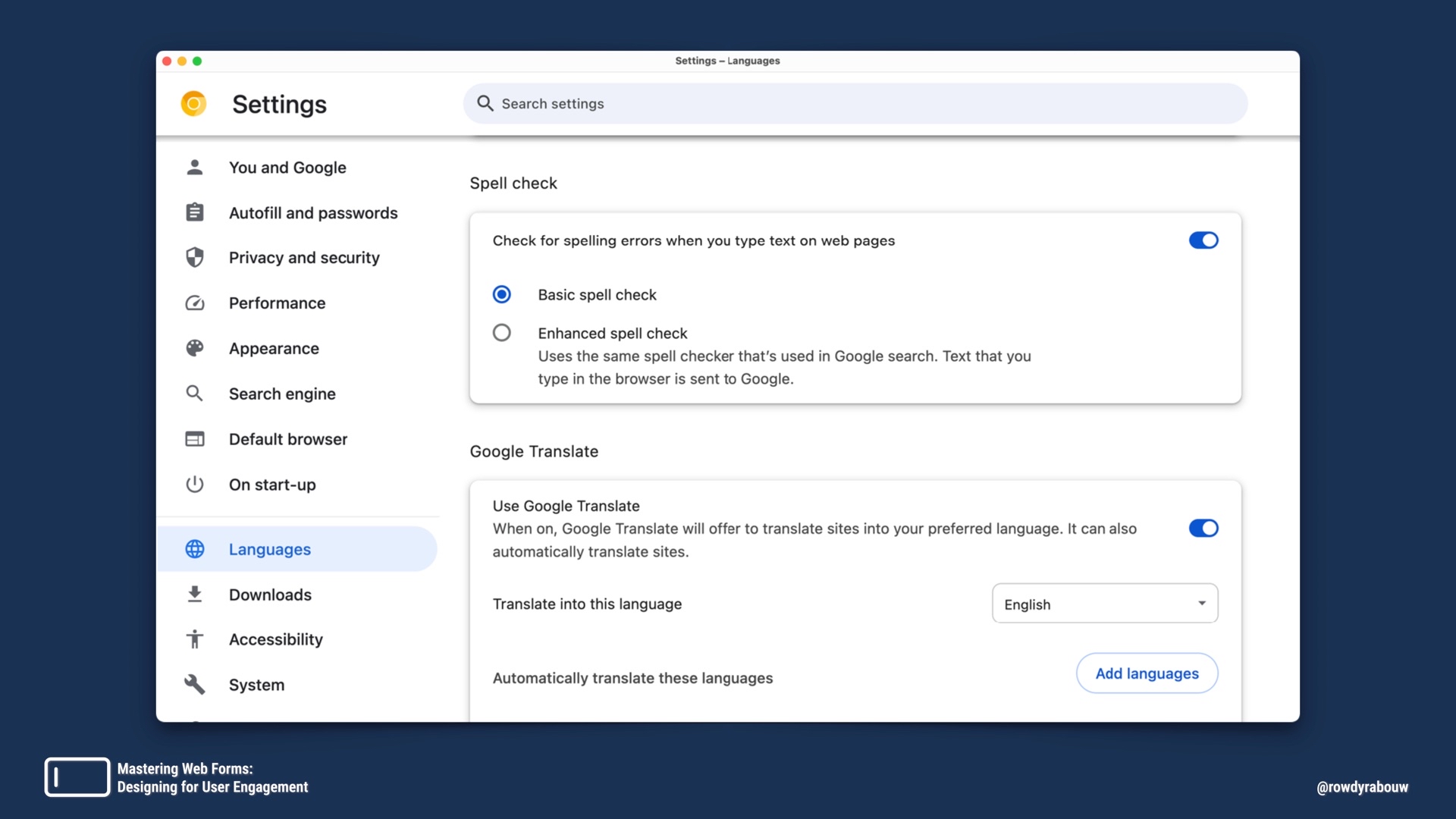Click the power icon for On start-up
1456x819 pixels.
click(195, 484)
